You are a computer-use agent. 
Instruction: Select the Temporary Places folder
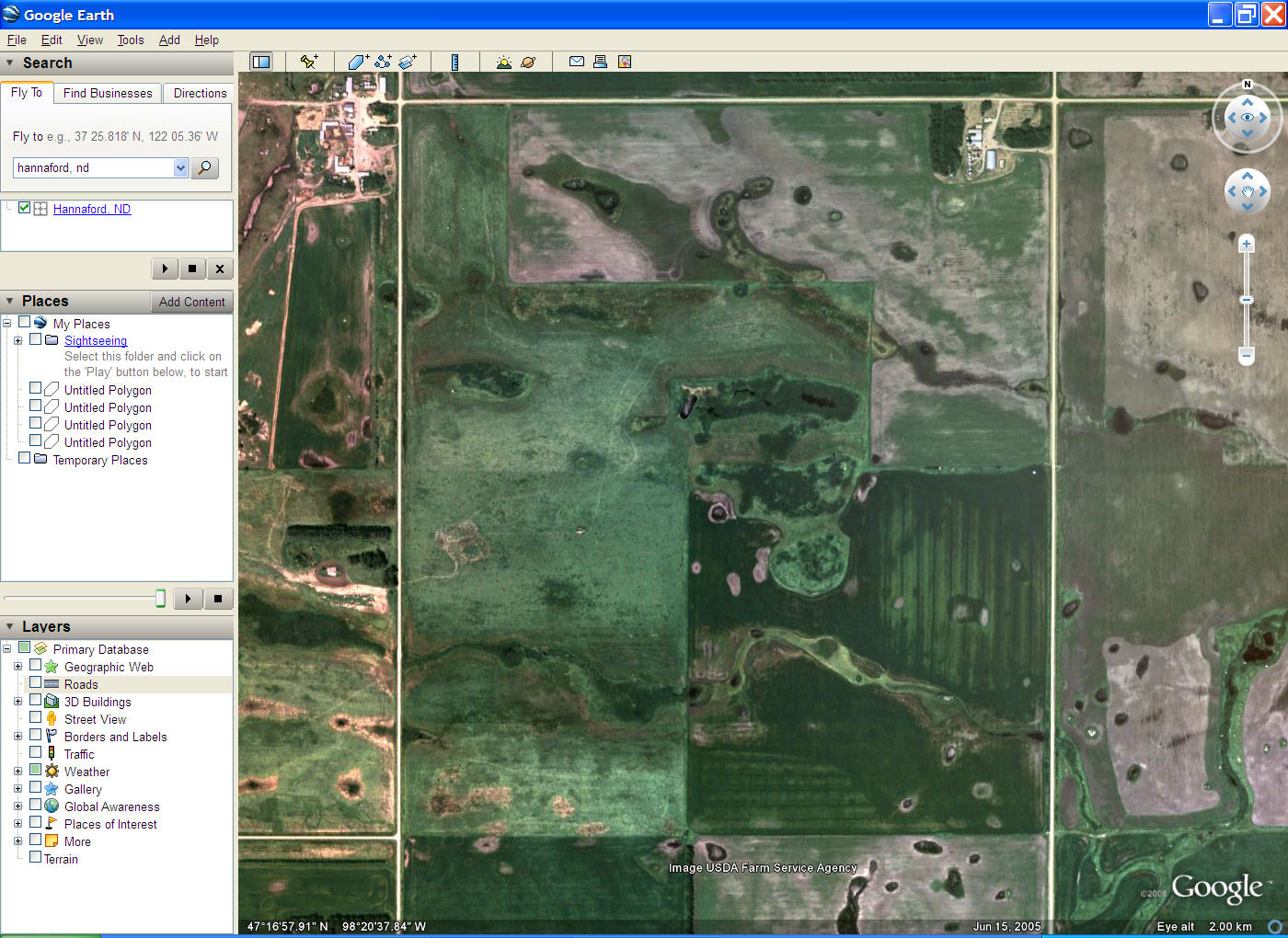100,460
